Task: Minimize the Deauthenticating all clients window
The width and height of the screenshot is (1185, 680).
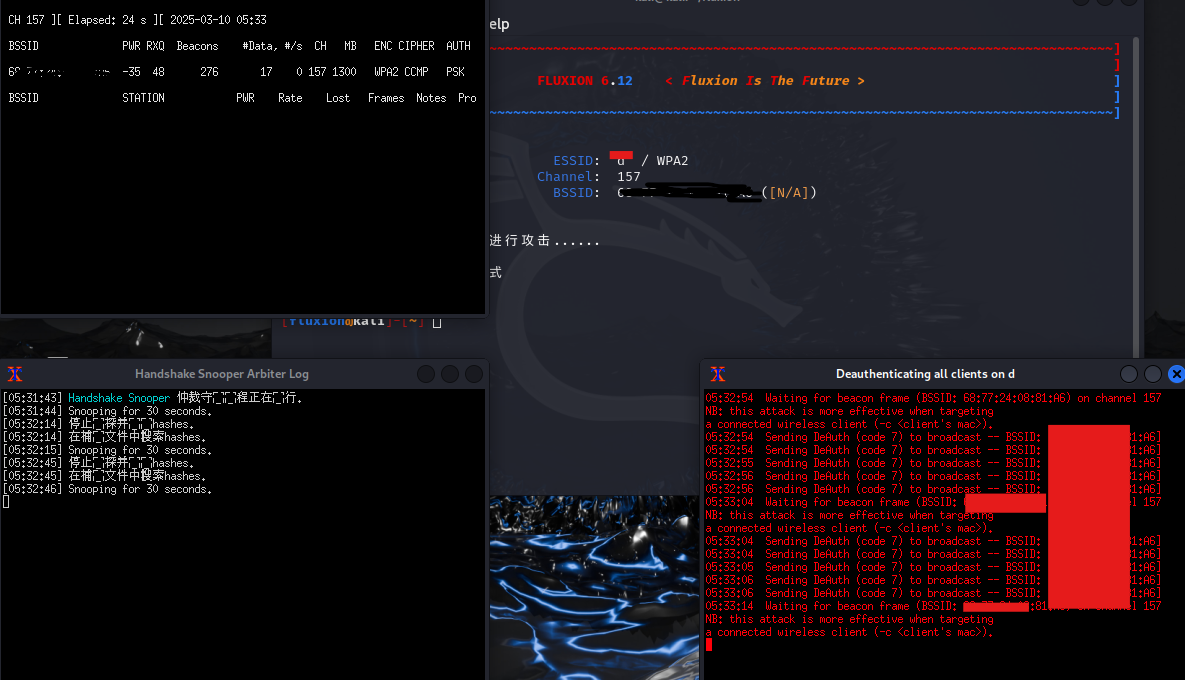Action: click(x=1129, y=374)
